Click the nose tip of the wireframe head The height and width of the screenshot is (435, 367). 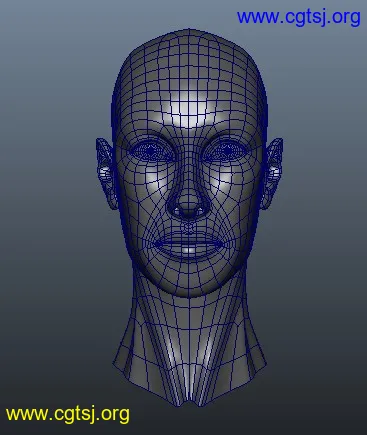tap(189, 203)
